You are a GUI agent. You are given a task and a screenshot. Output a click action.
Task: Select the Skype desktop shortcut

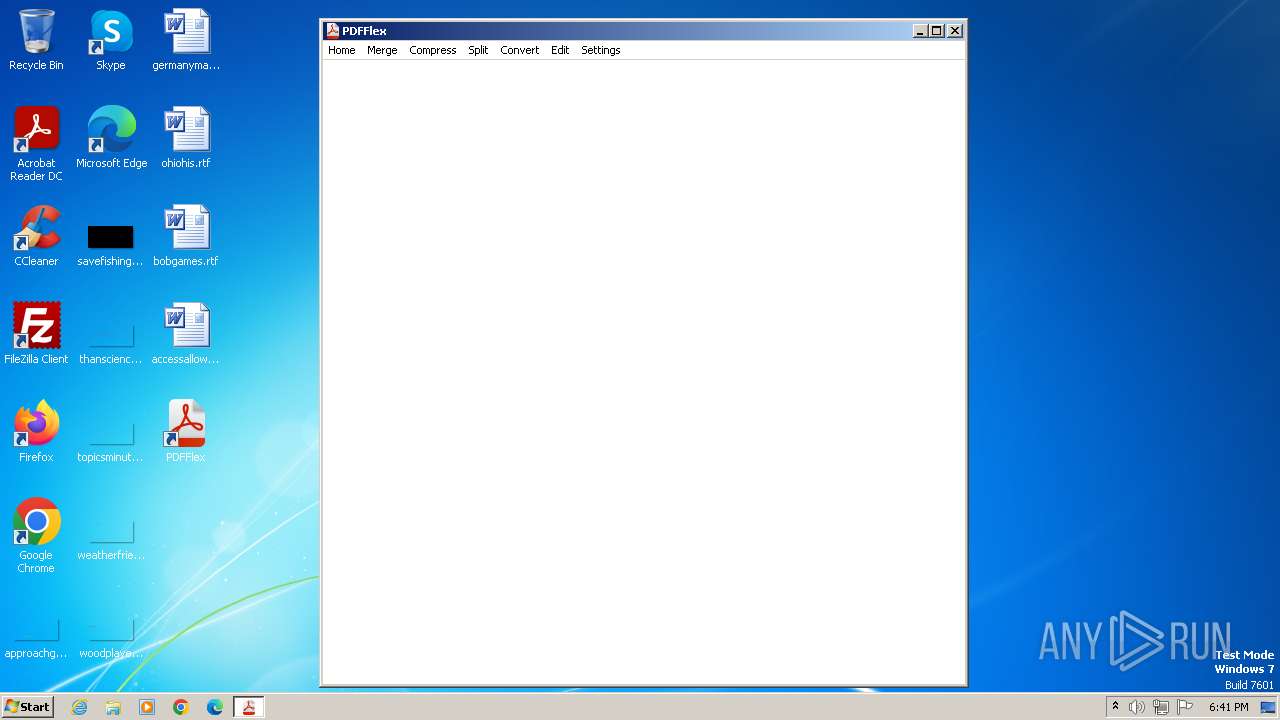click(x=111, y=40)
